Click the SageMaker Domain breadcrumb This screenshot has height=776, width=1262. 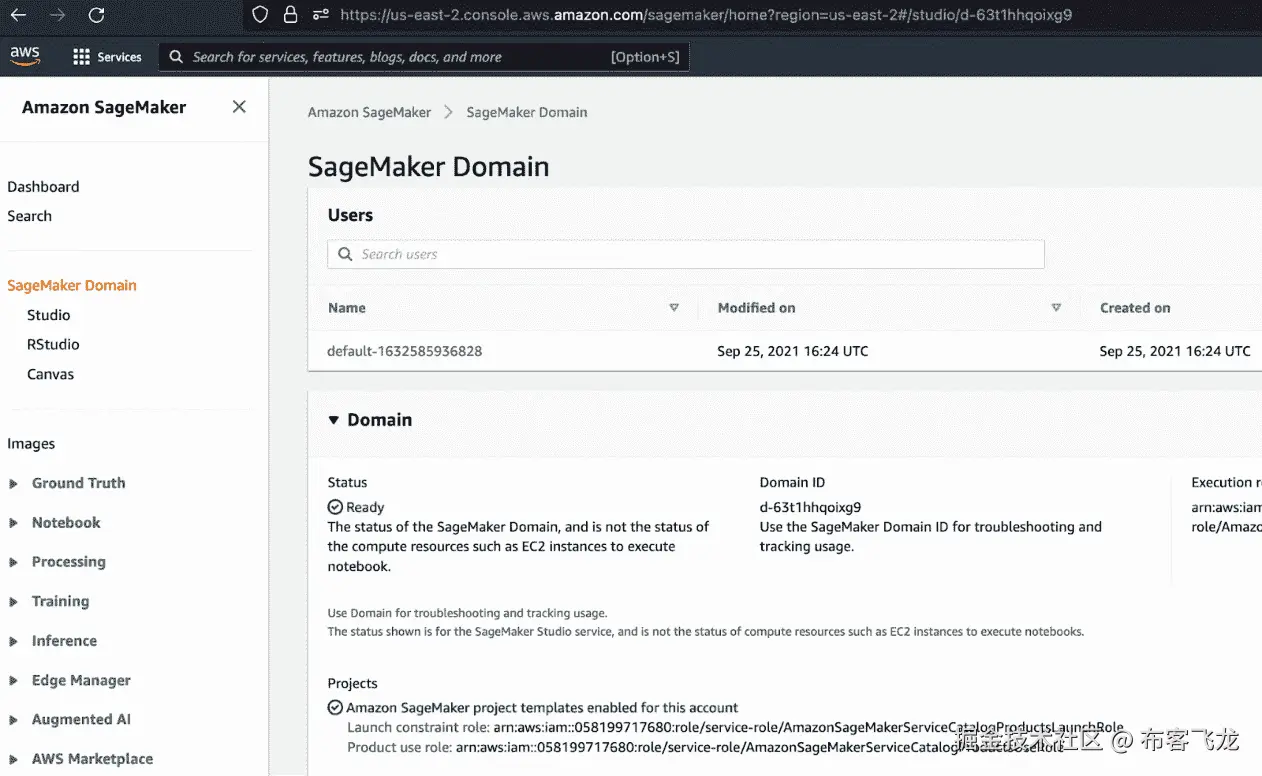tap(527, 112)
